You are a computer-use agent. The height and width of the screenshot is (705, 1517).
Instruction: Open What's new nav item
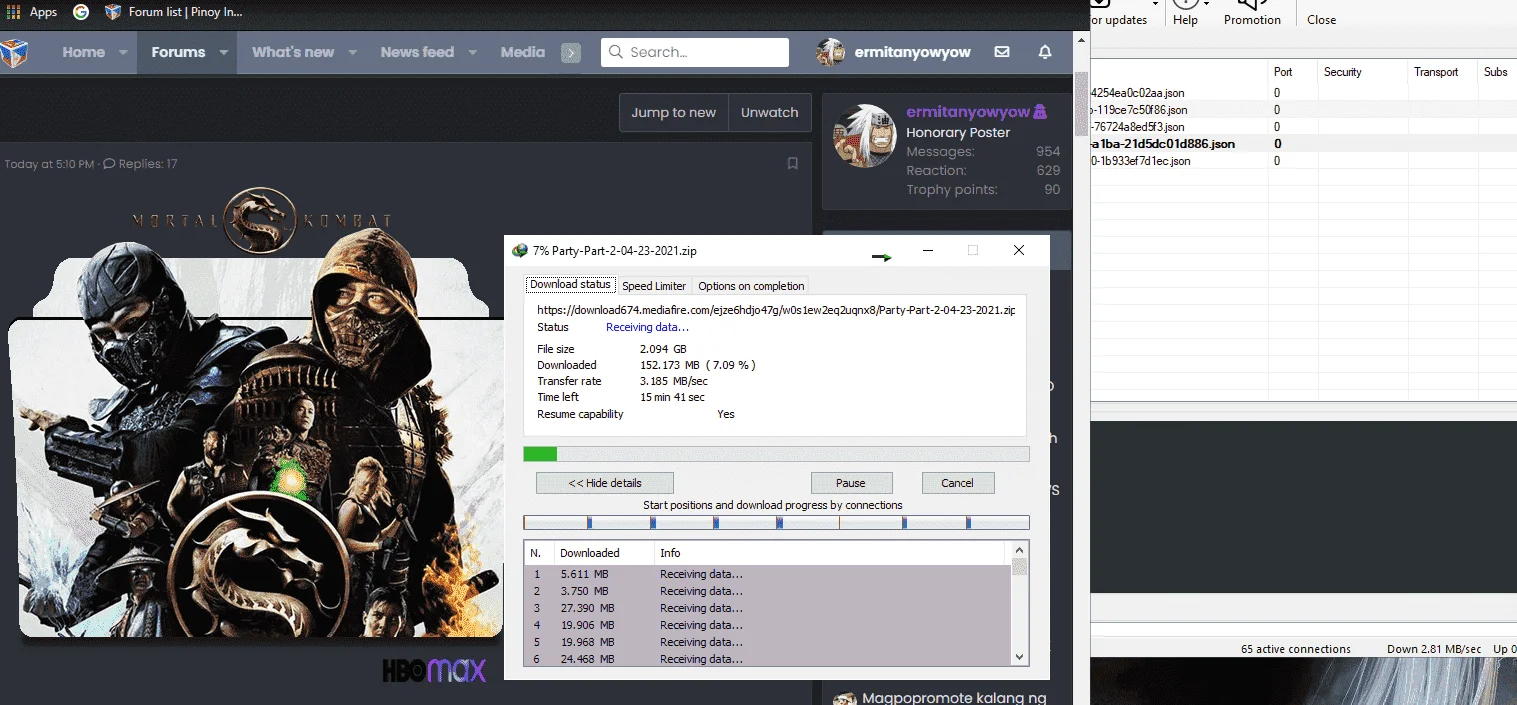[293, 52]
